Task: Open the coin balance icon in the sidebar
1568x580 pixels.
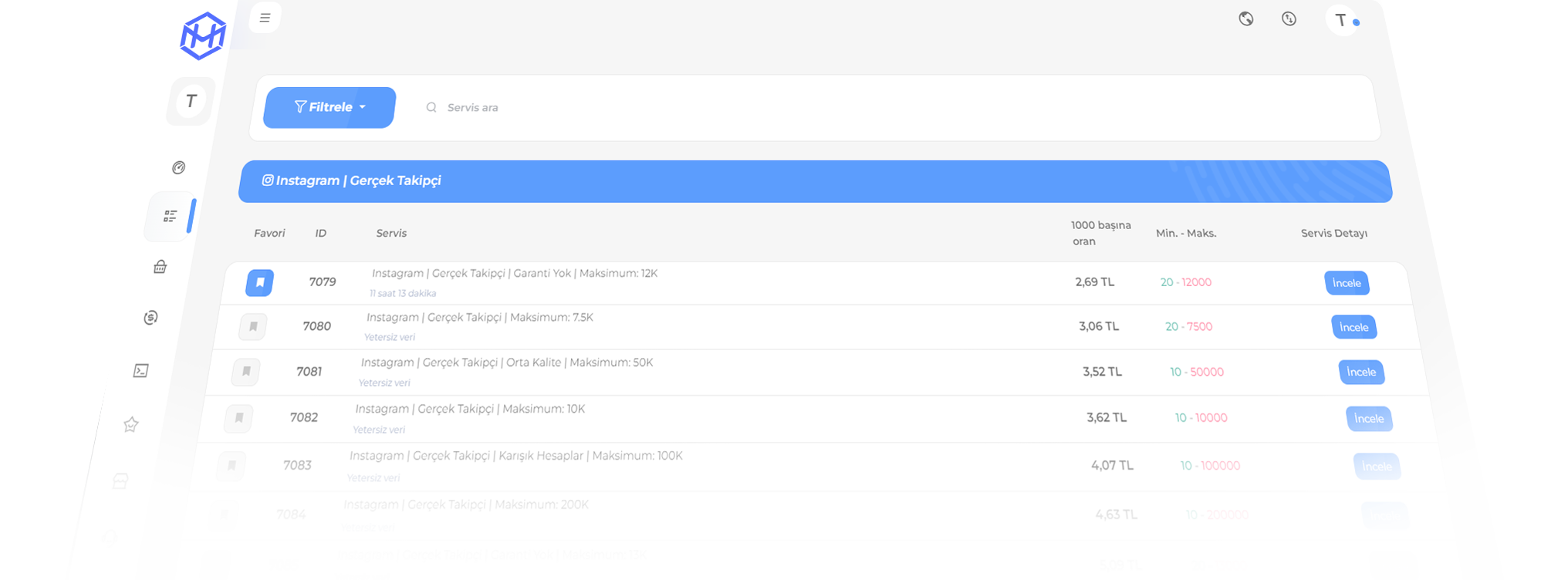Action: (x=150, y=318)
